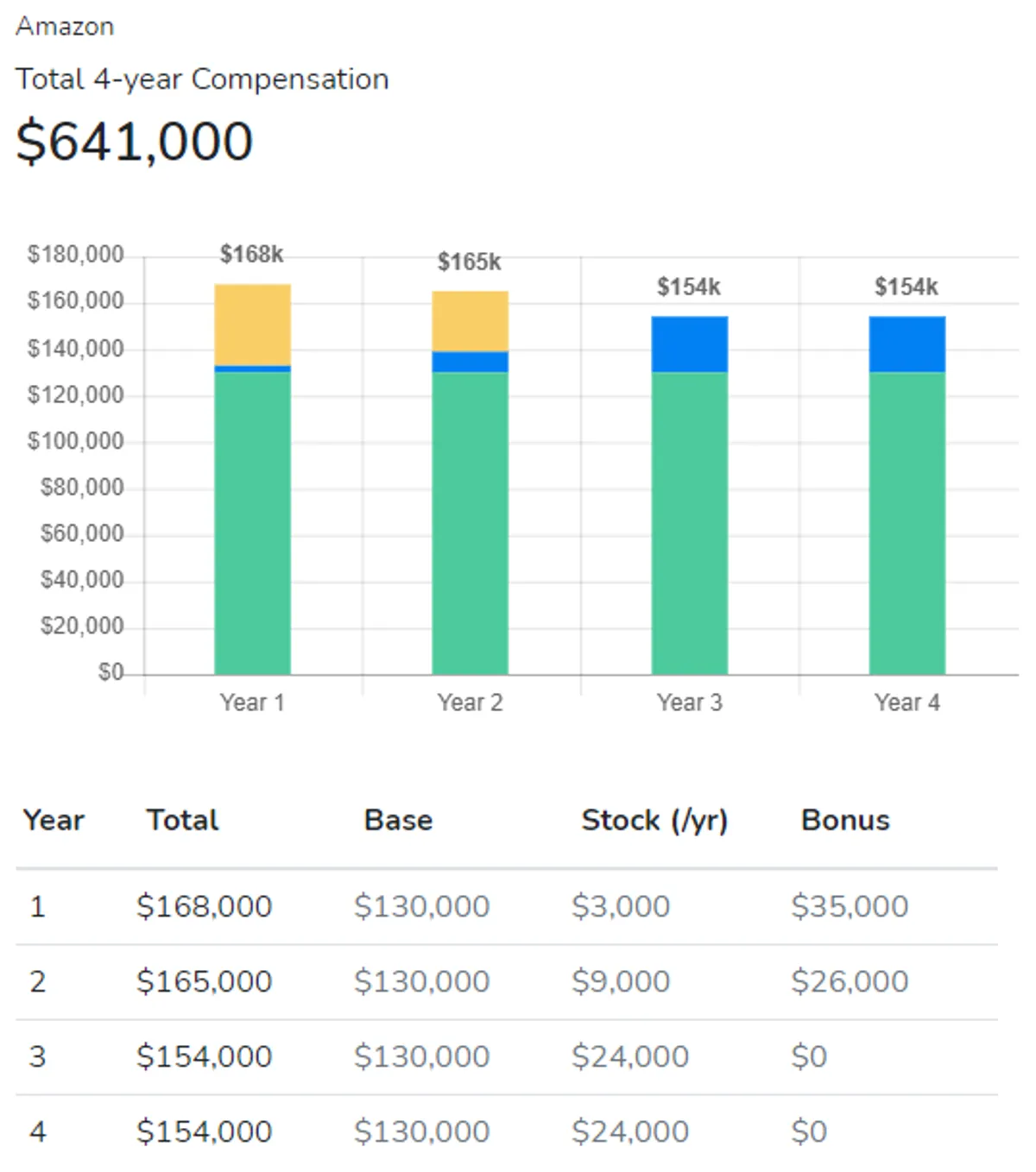Click the Stock (/yr) column header
Image resolution: width=1036 pixels, height=1172 pixels.
click(654, 820)
